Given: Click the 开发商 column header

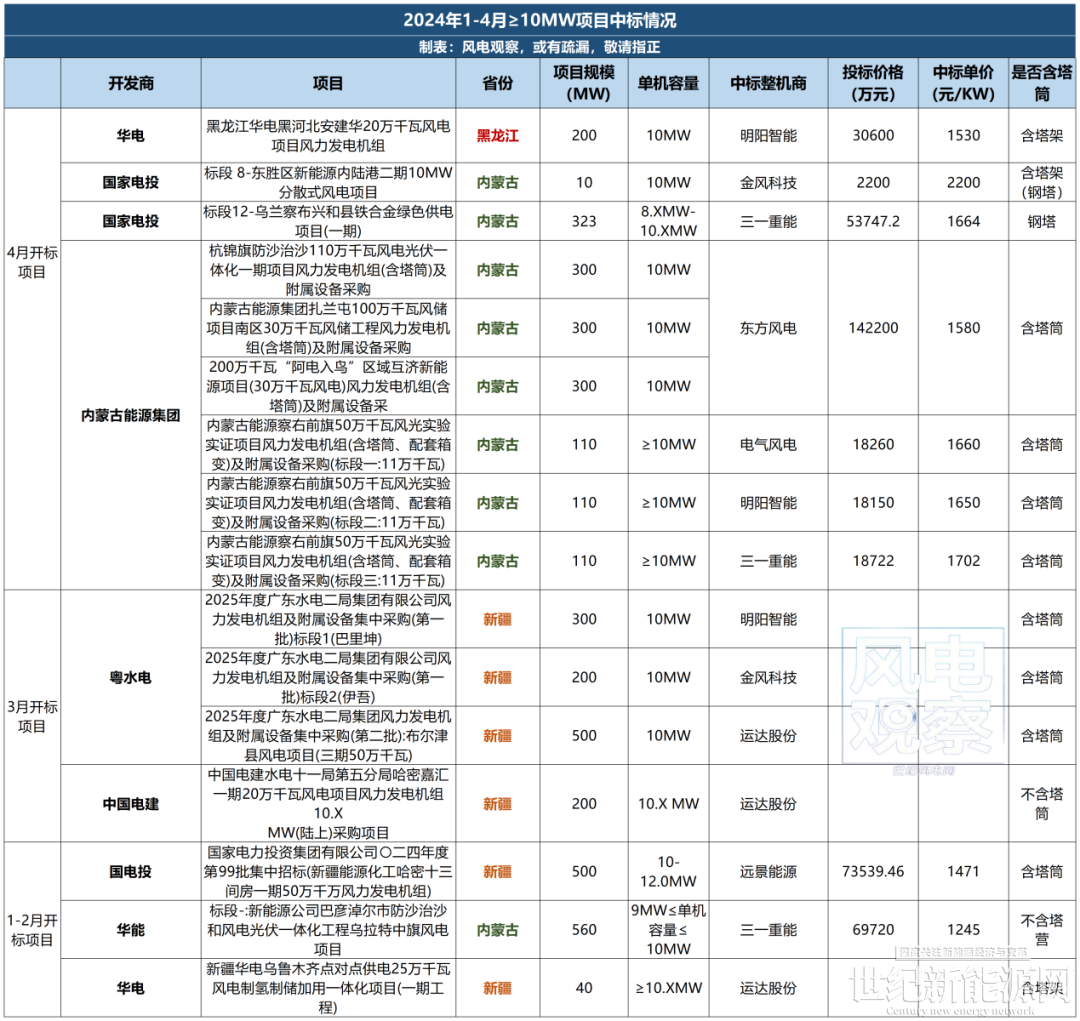Looking at the screenshot, I should pyautogui.click(x=131, y=83).
